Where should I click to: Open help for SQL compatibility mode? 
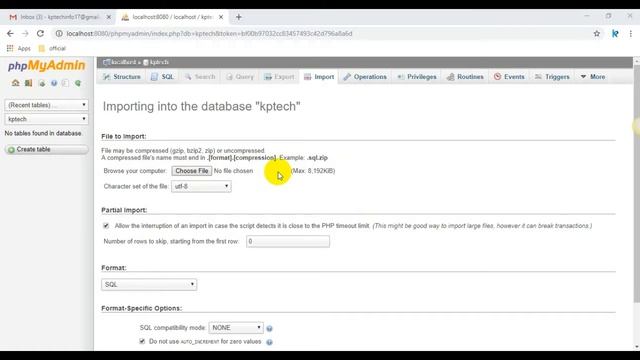pyautogui.click(x=269, y=328)
